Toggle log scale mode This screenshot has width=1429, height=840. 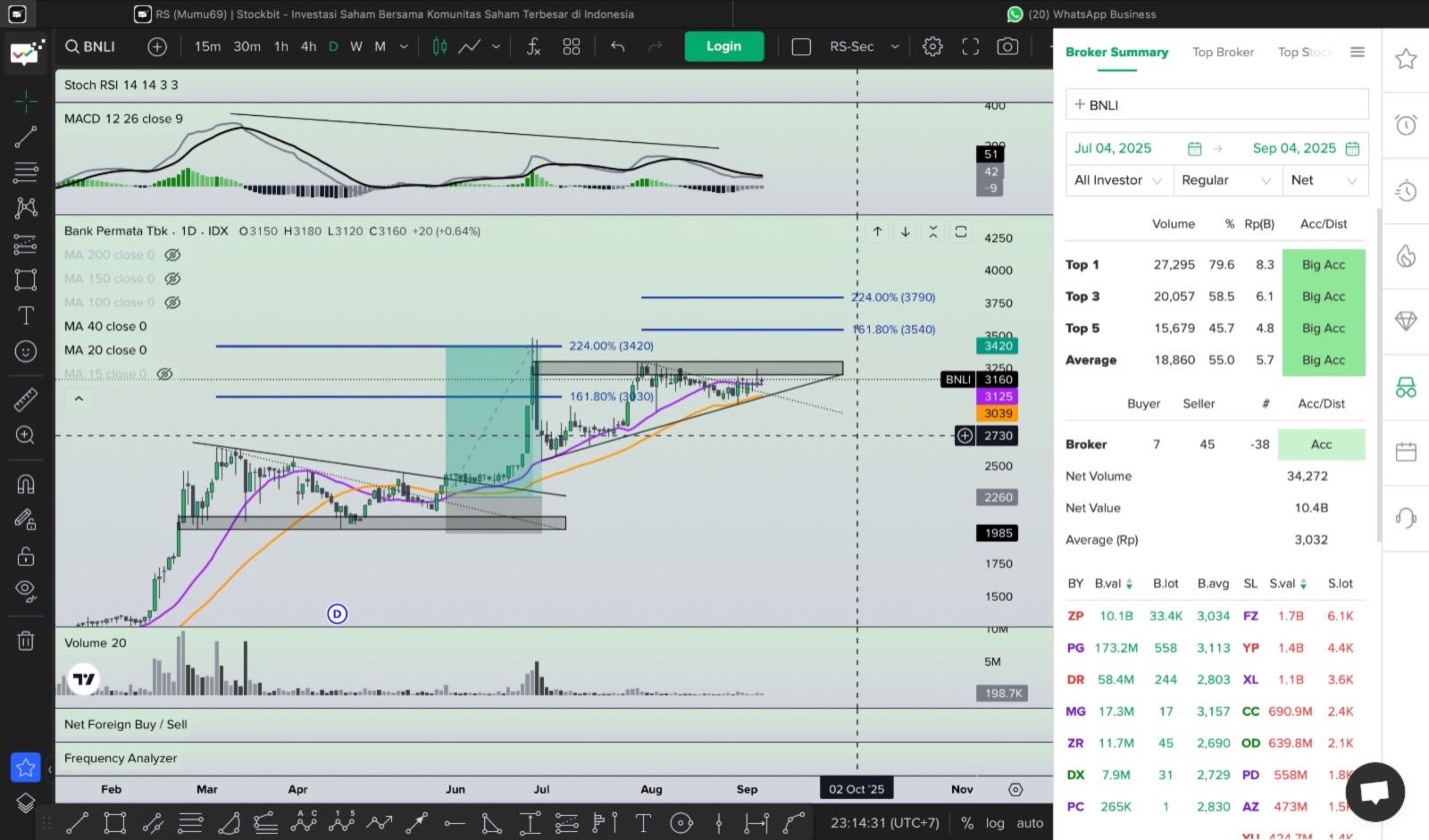995,823
